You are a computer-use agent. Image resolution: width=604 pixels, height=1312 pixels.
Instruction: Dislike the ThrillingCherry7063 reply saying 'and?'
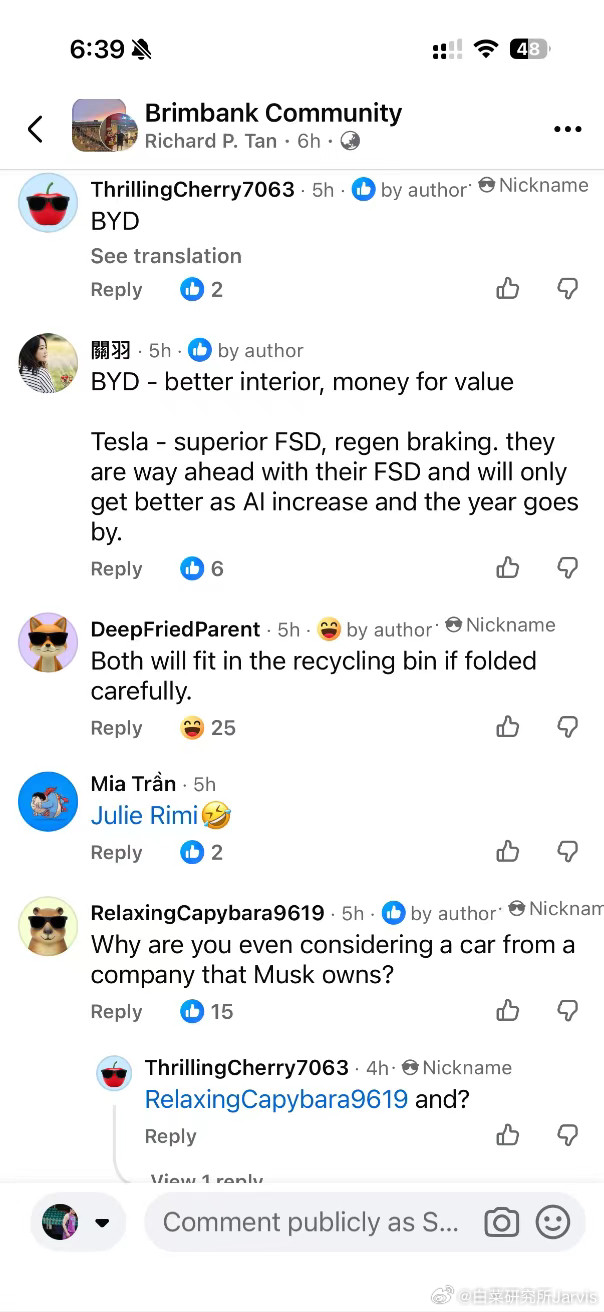567,1135
